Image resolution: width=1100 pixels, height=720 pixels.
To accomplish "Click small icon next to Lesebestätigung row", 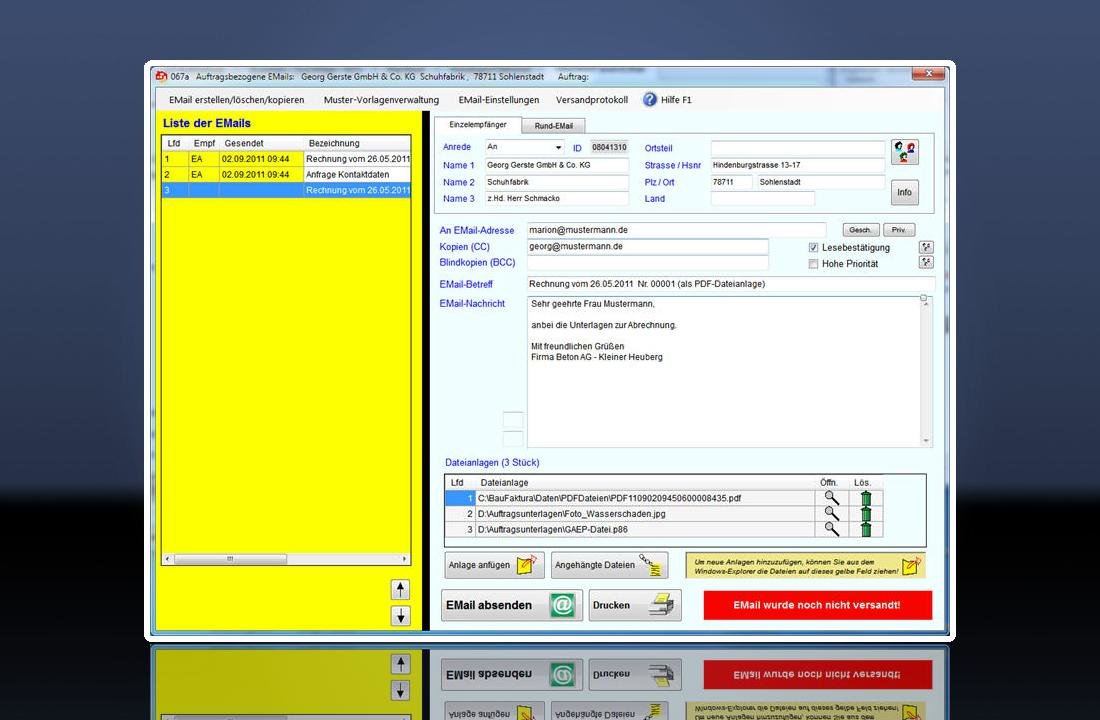I will [926, 247].
